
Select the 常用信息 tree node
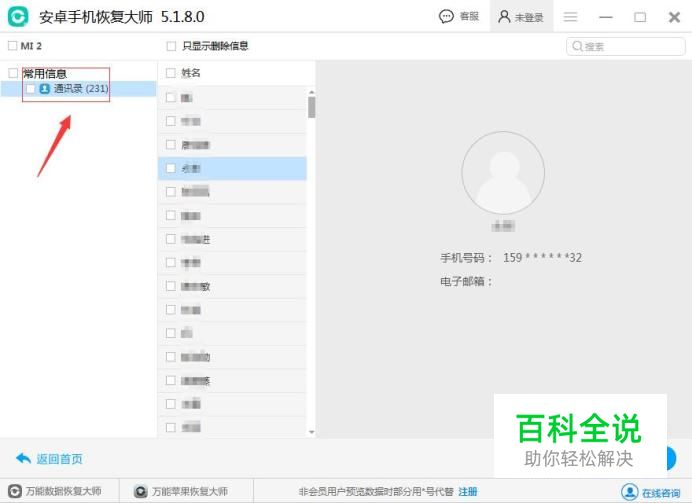45,73
